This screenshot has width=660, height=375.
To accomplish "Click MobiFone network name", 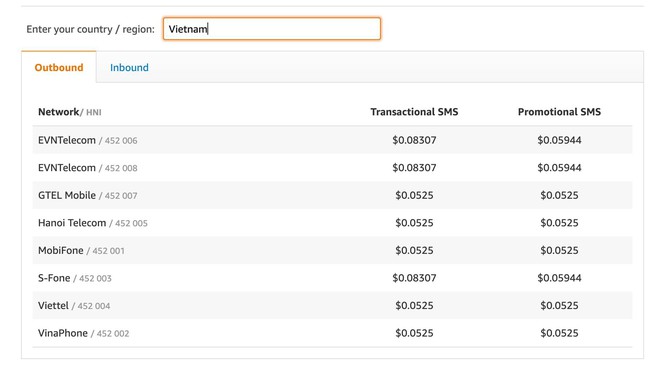I will tap(61, 250).
